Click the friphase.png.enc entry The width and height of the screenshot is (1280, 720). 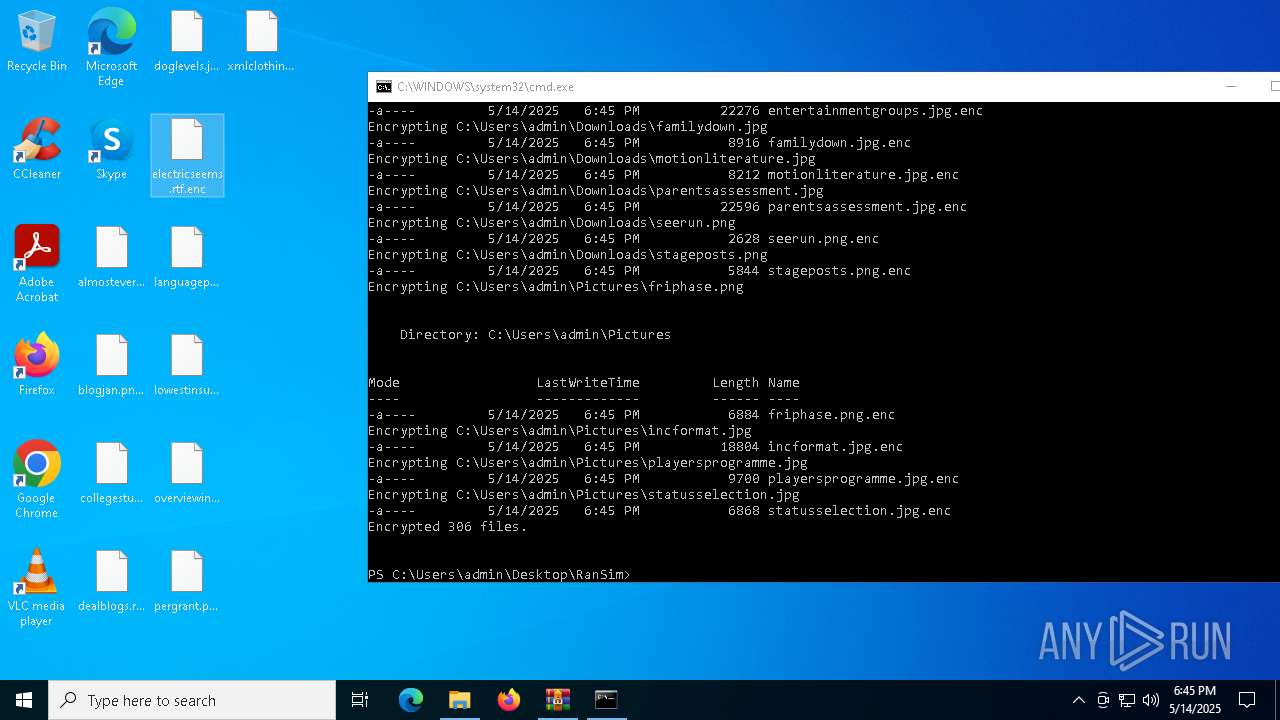pos(831,415)
